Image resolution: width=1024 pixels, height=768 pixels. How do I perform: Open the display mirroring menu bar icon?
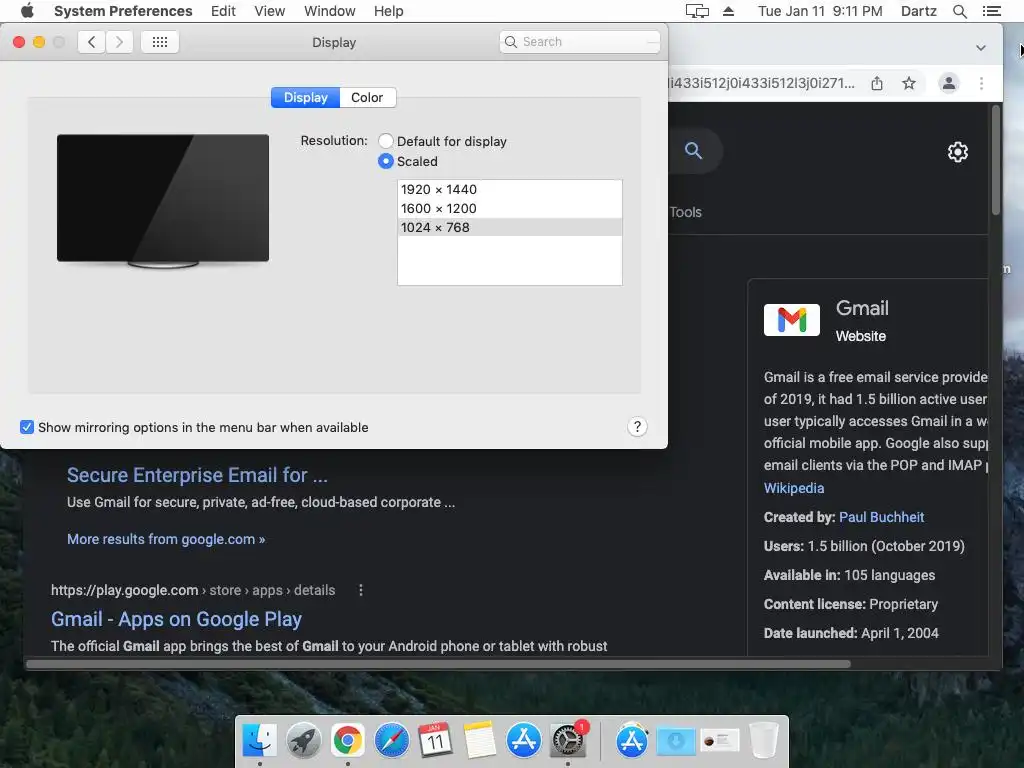coord(697,11)
